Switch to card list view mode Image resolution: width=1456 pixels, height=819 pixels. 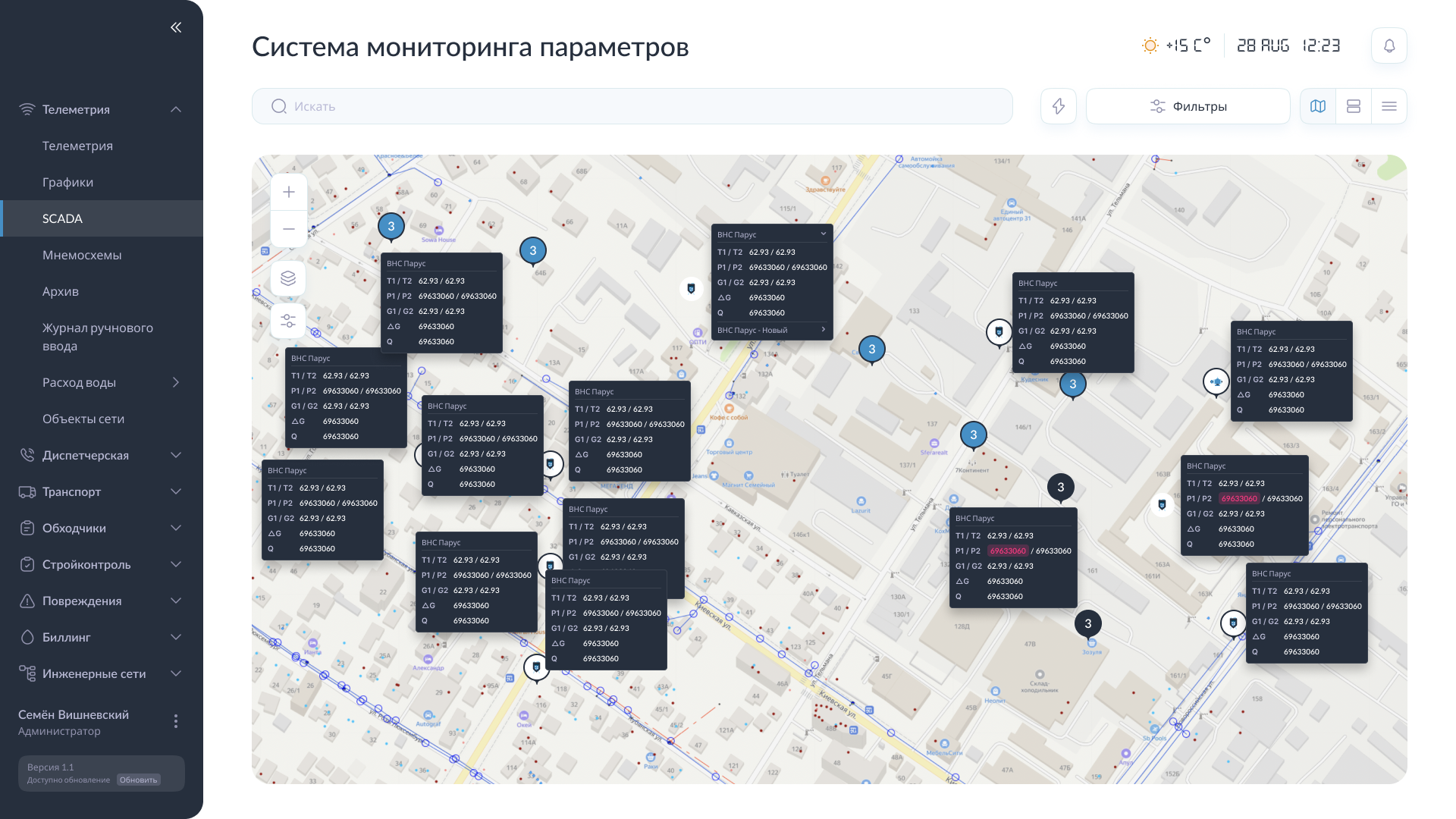pyautogui.click(x=1354, y=106)
